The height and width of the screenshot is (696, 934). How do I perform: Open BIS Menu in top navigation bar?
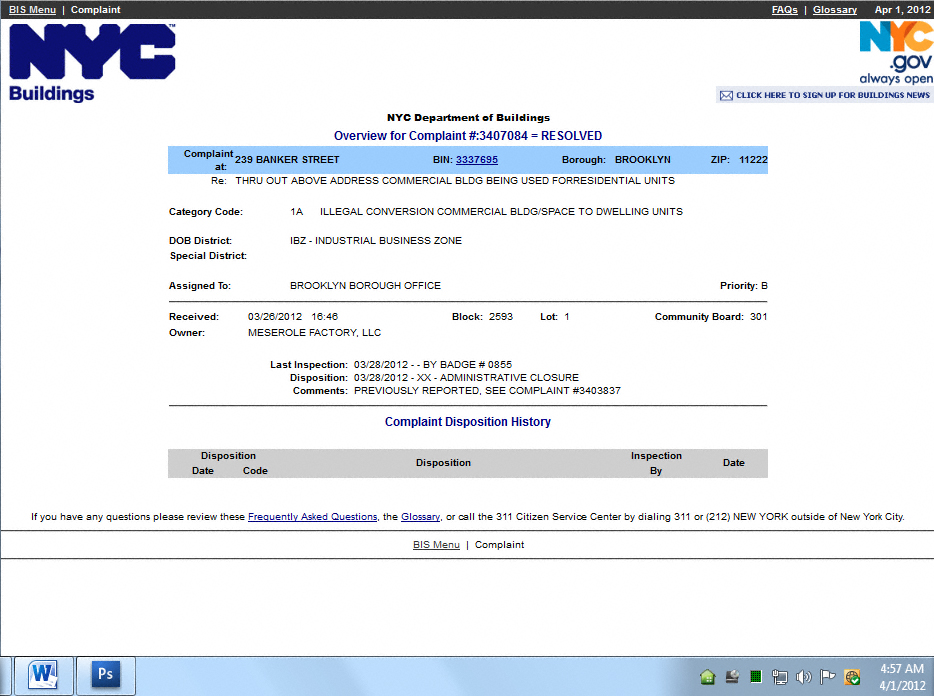32,10
